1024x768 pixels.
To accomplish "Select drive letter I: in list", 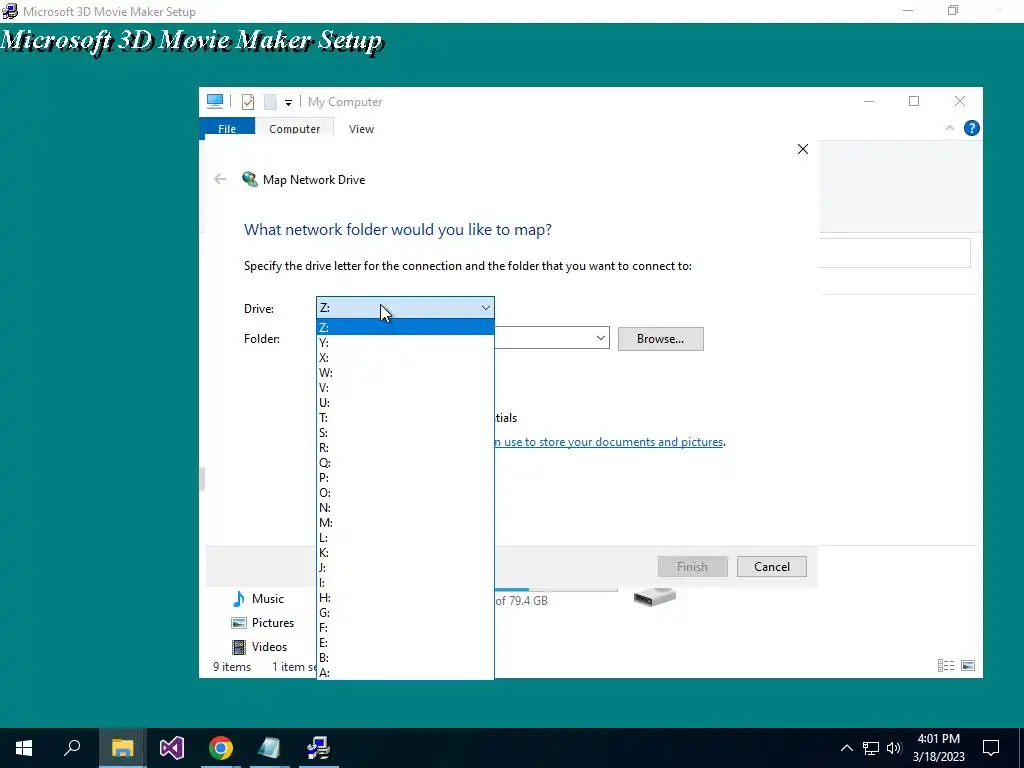I will coord(406,583).
